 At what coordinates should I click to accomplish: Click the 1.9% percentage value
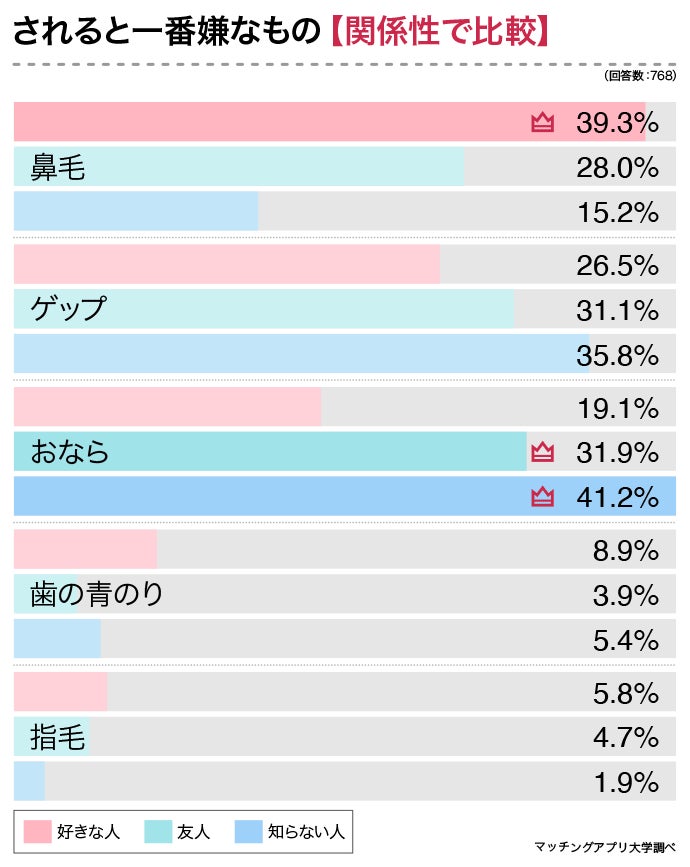[x=625, y=782]
